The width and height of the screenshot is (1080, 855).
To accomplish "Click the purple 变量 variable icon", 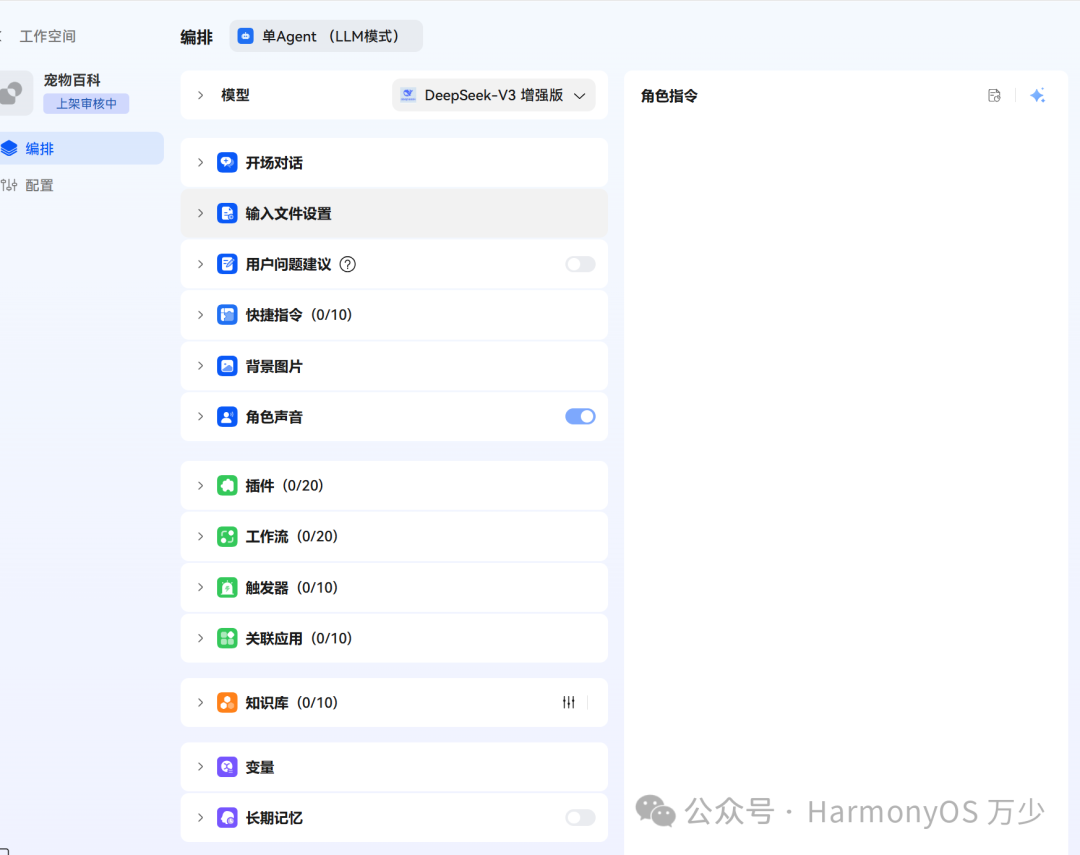I will tap(227, 767).
